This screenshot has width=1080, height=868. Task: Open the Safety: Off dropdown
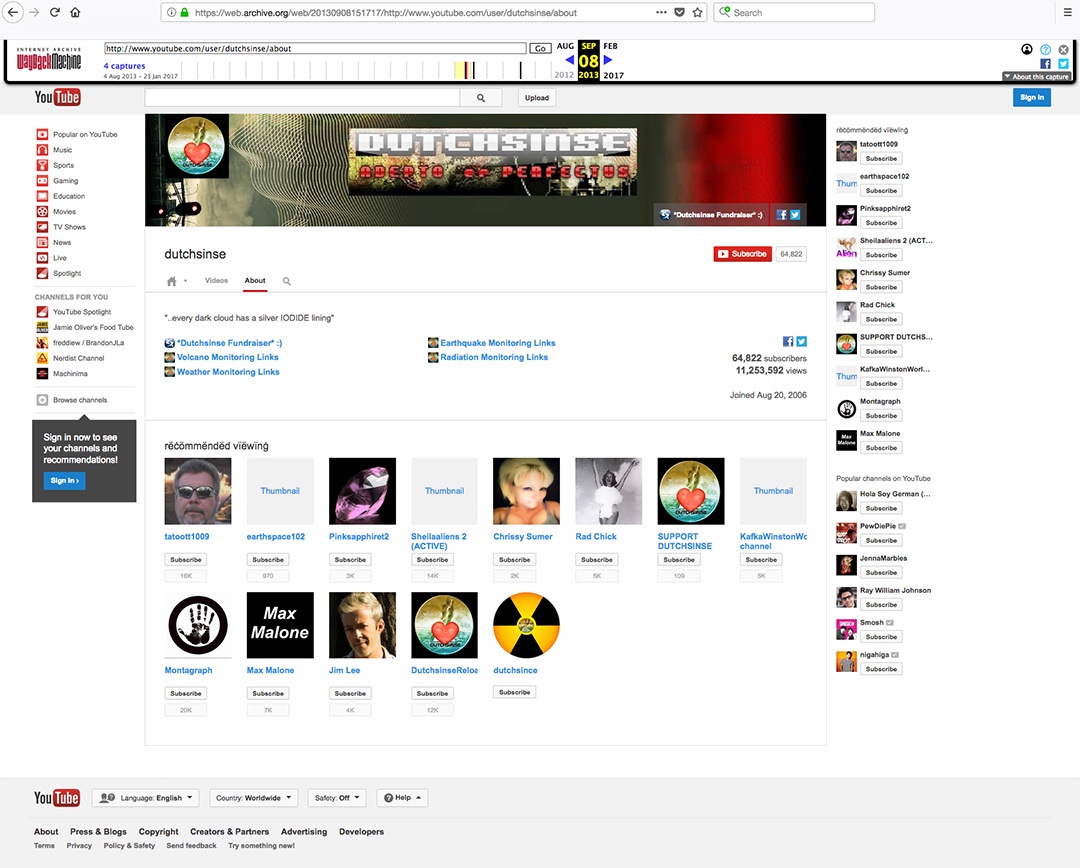click(x=337, y=798)
